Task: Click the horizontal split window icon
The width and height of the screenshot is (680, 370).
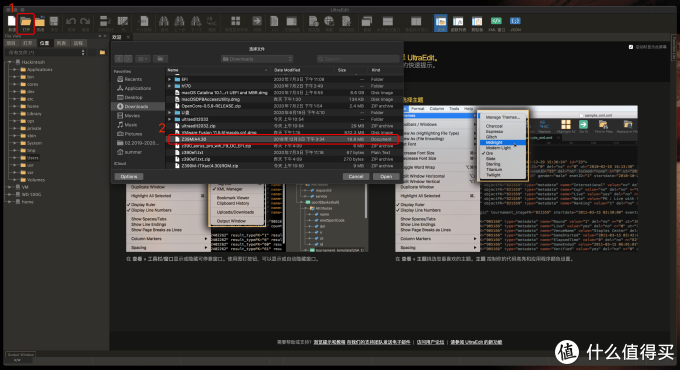Action: 388,21
